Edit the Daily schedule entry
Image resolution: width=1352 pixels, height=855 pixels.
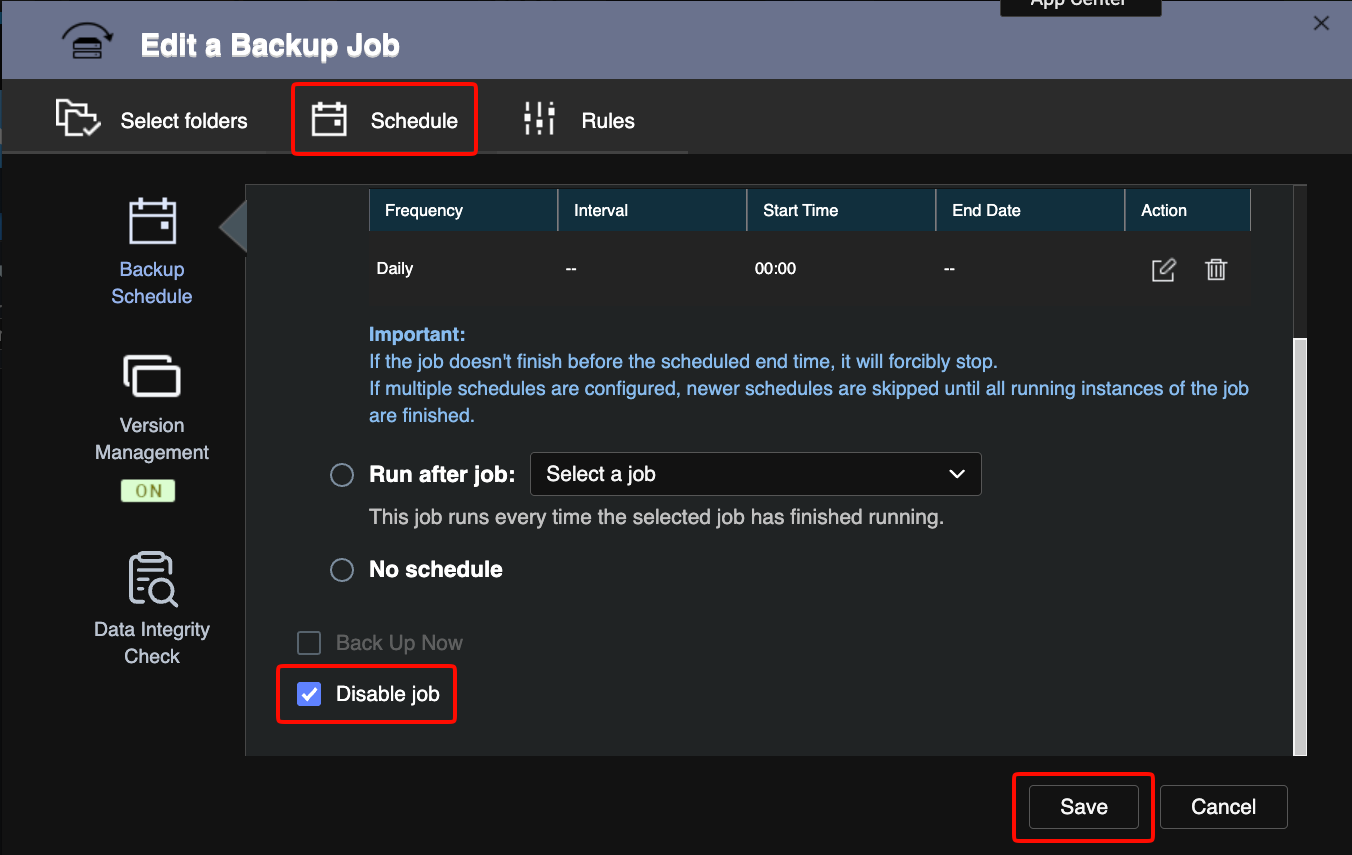[x=1164, y=270]
